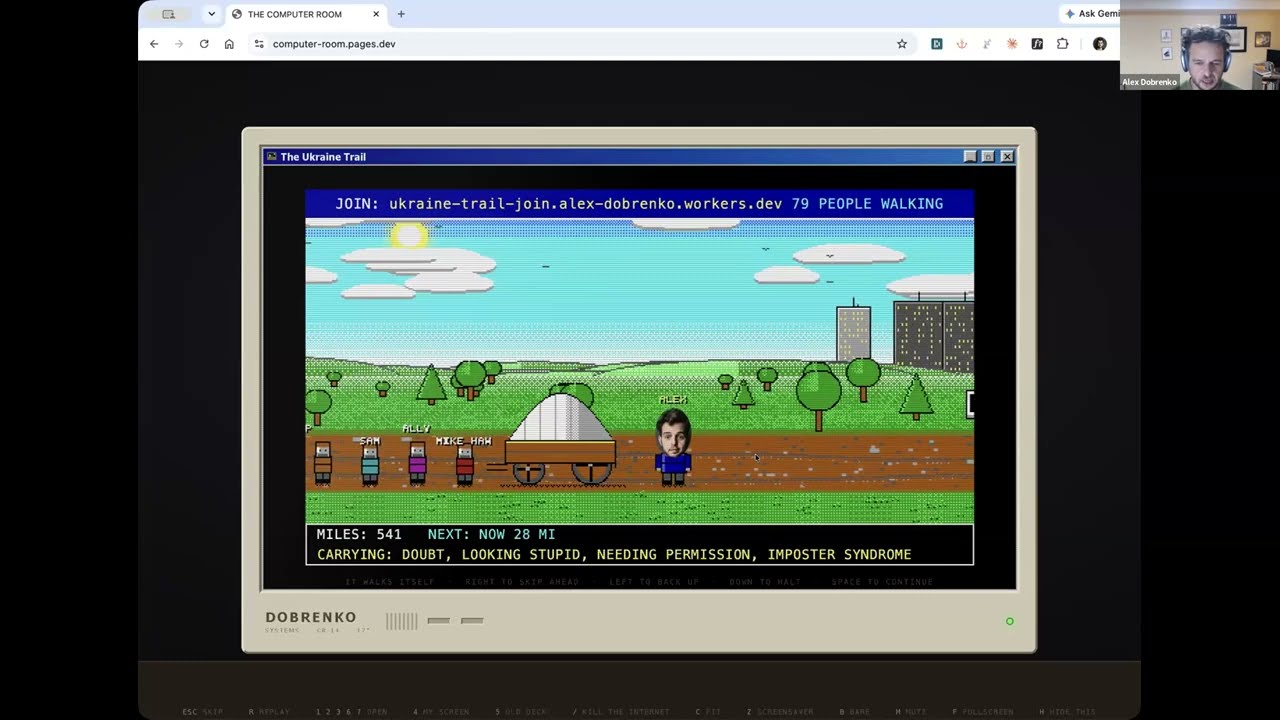1280x720 pixels.
Task: Click the Ask Gemini button
Action: [x=1092, y=14]
